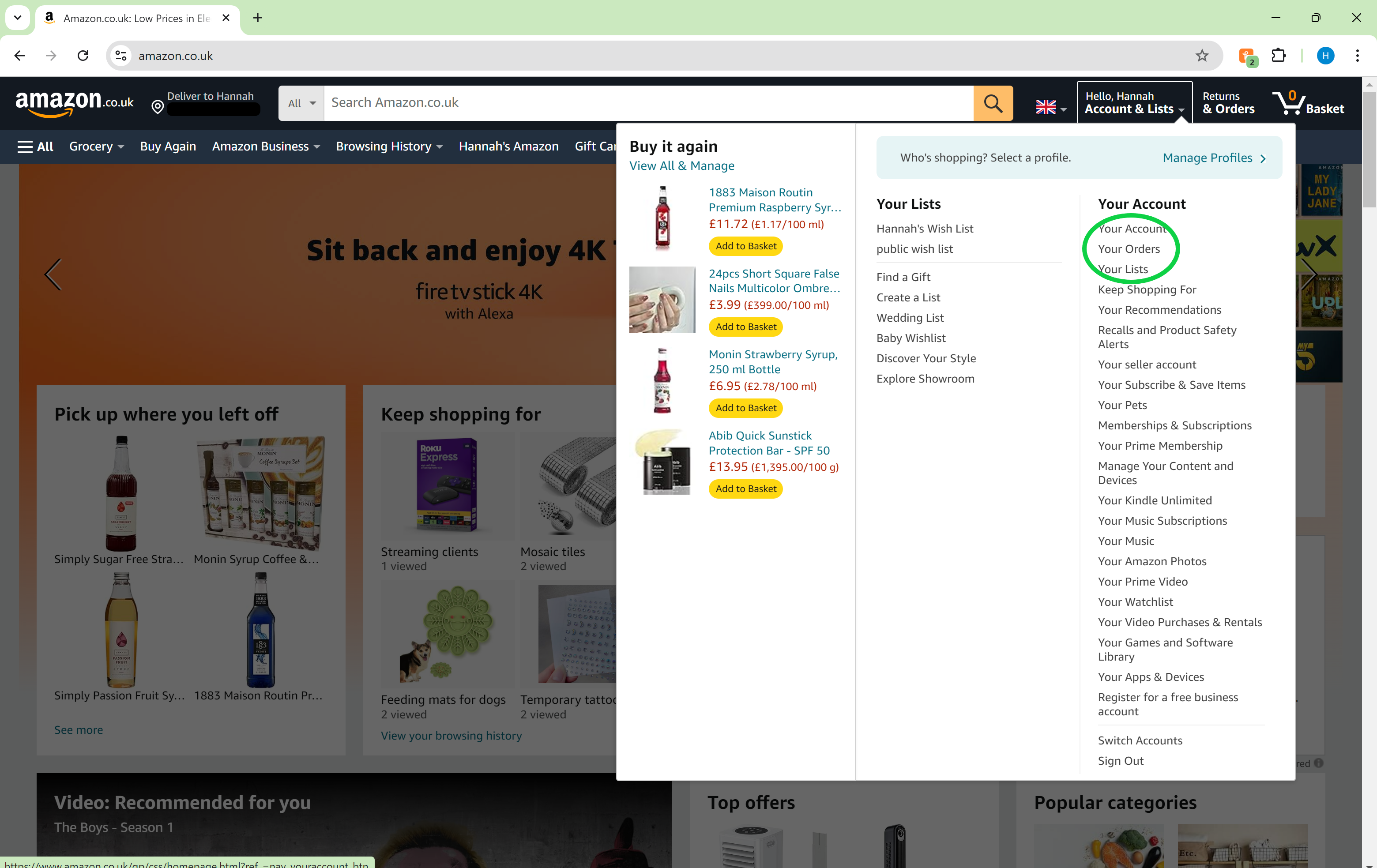Image resolution: width=1377 pixels, height=868 pixels.
Task: Open Your Watchlist
Action: click(1135, 601)
